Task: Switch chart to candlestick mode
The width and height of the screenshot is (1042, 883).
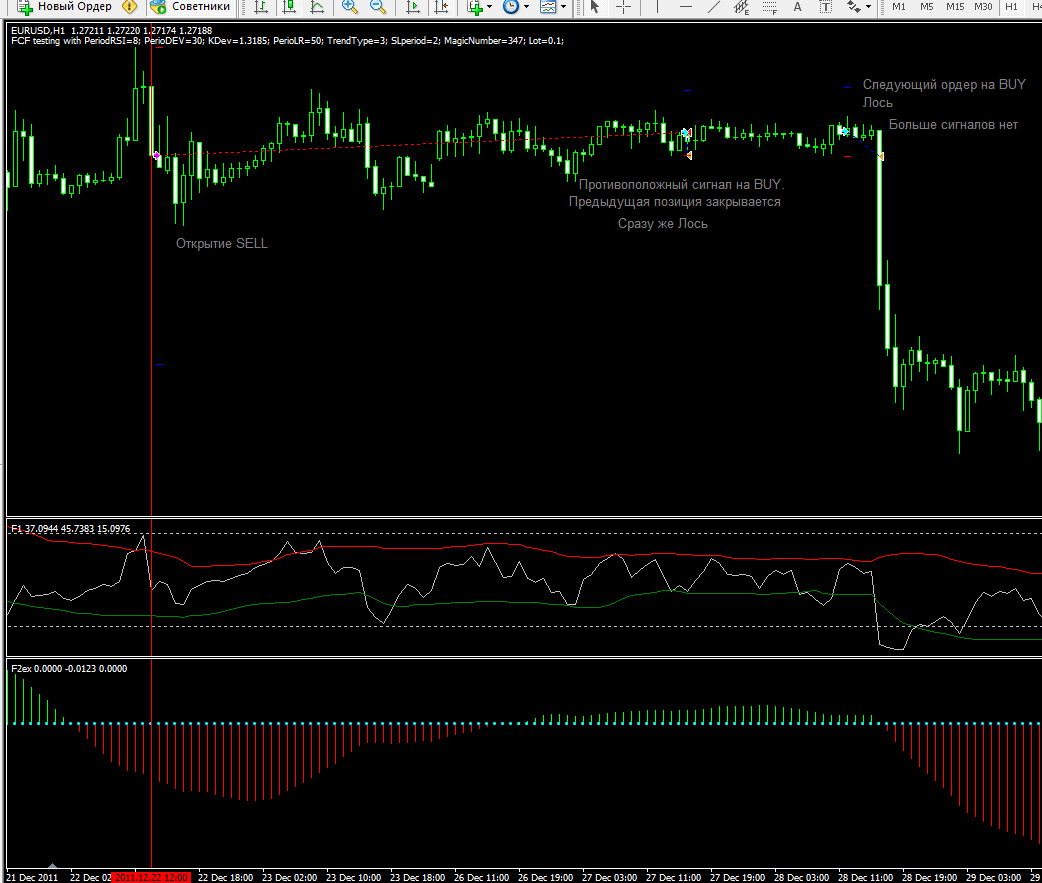Action: [x=289, y=7]
